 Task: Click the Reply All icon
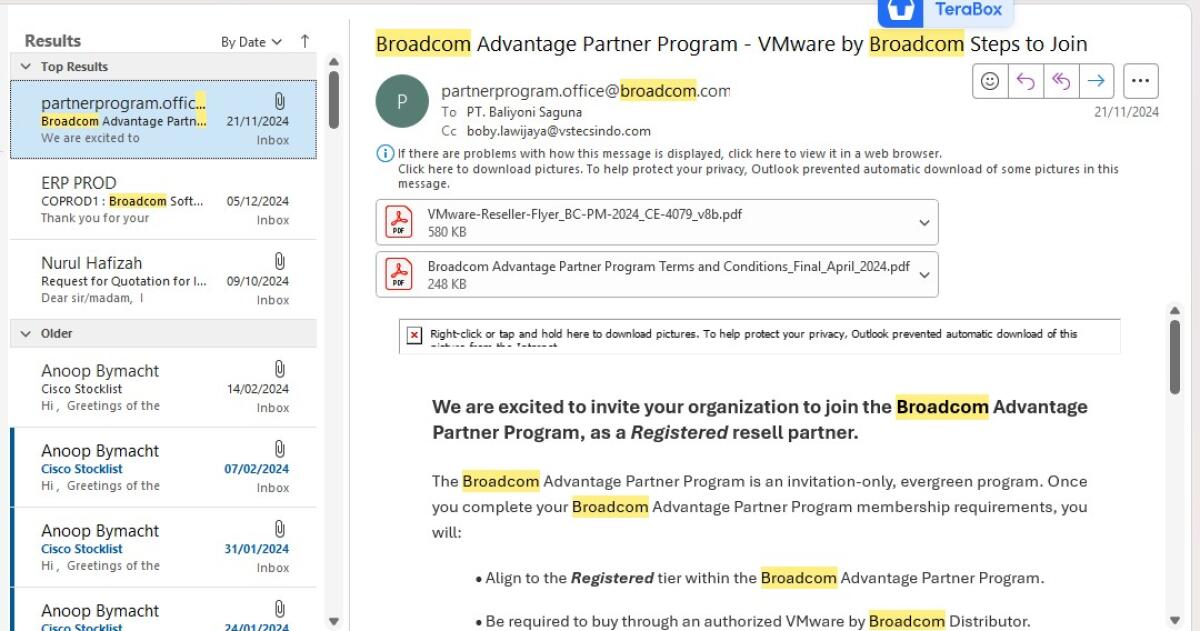pyautogui.click(x=1060, y=82)
